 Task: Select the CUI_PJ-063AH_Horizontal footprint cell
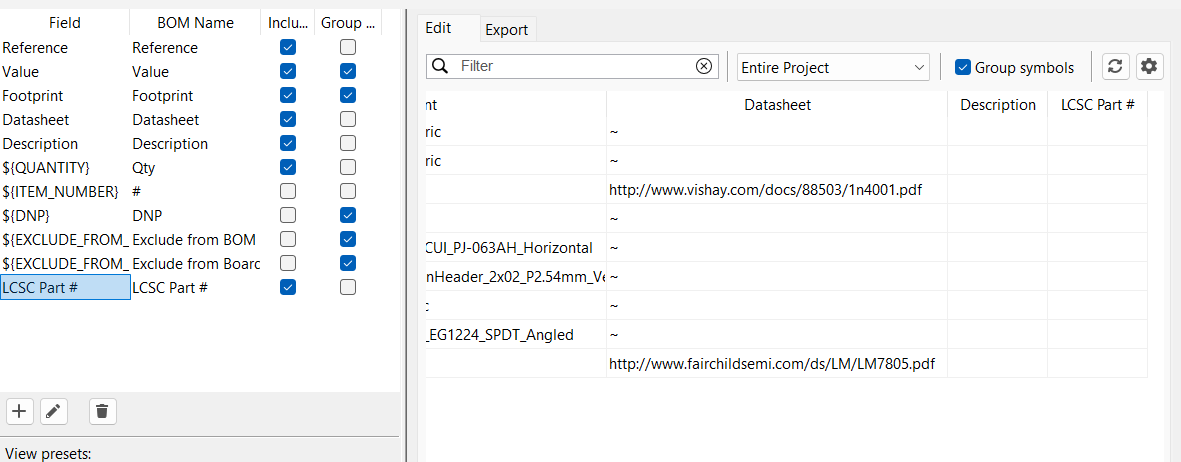[516, 247]
